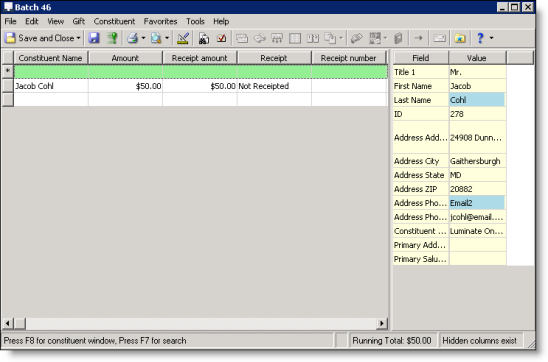Open the Help menu
Screen dimensions: 548x362
221,21
